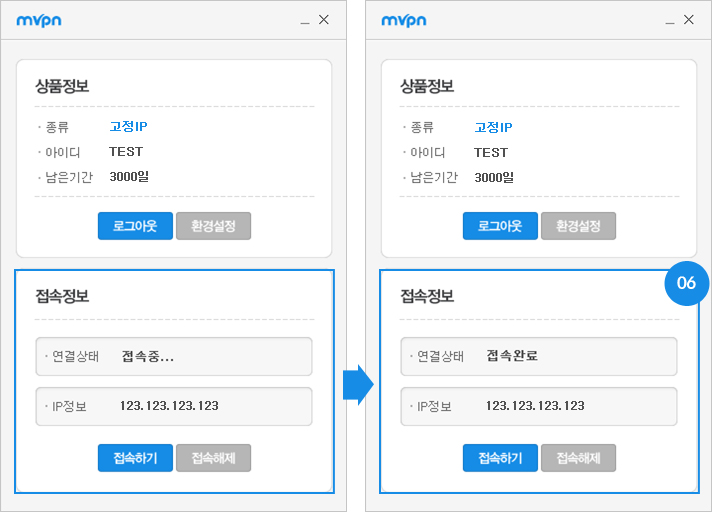Open 환경설정 in the 접속중 window
The image size is (712, 512).
click(x=213, y=226)
